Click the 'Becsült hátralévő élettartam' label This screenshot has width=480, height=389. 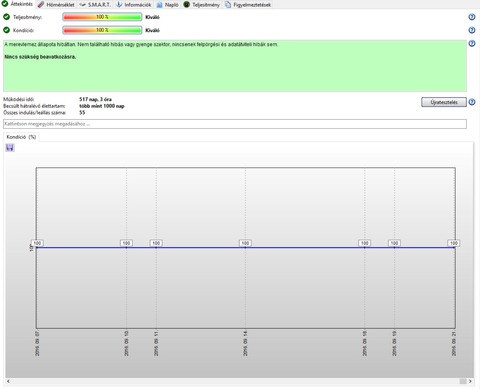pyautogui.click(x=34, y=106)
